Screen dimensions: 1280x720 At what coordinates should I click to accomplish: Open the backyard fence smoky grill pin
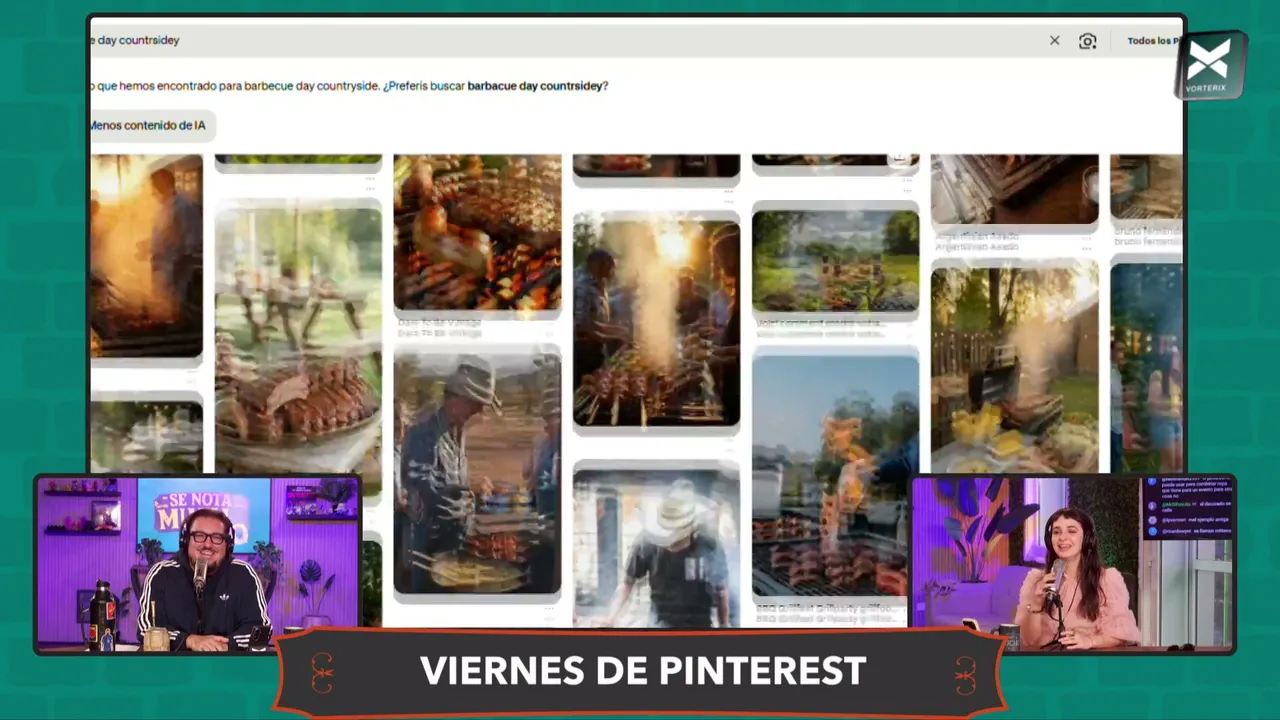(1014, 367)
